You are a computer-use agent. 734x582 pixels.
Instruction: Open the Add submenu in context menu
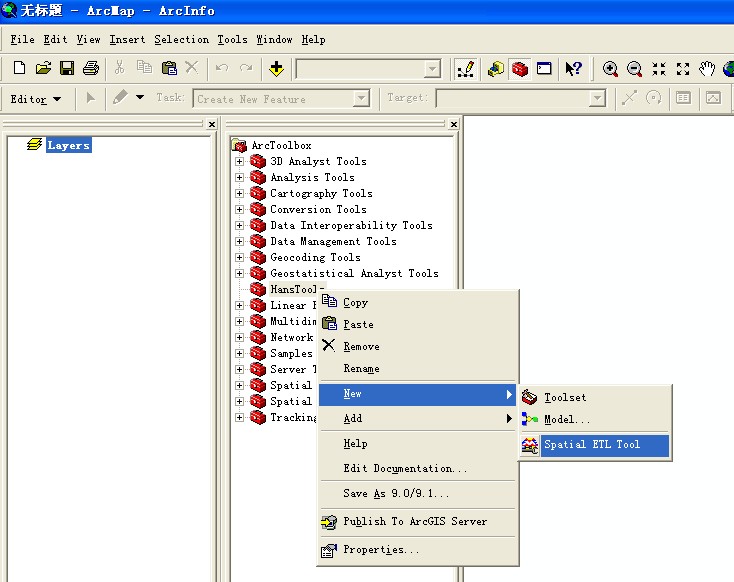418,419
